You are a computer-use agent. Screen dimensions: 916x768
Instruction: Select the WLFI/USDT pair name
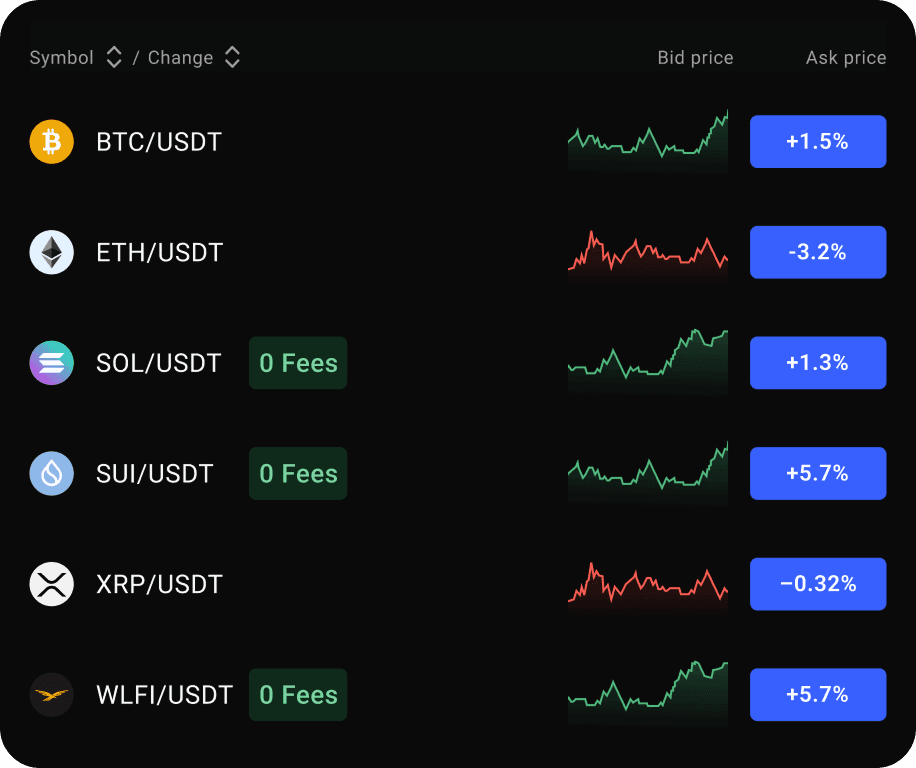coord(164,695)
